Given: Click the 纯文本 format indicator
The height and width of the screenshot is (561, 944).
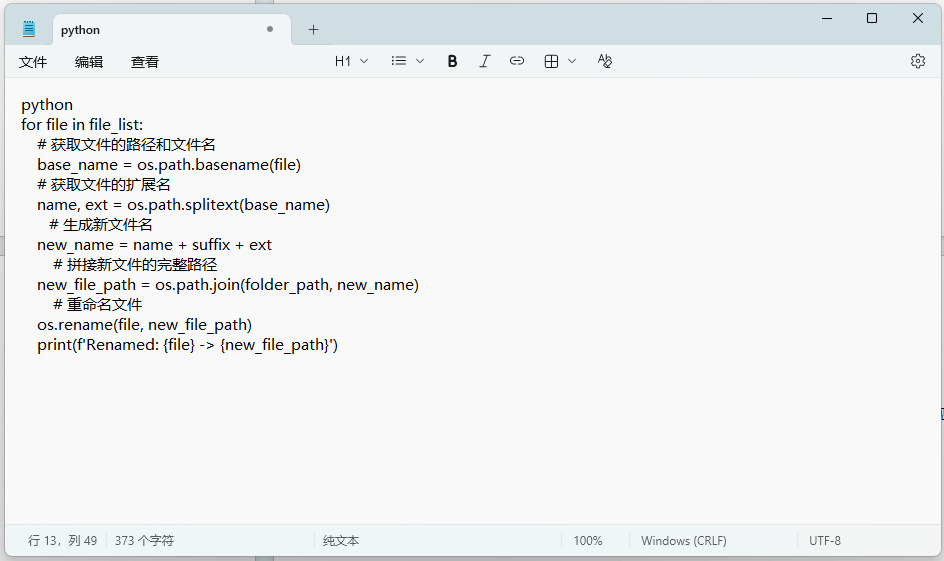Looking at the screenshot, I should pos(341,541).
